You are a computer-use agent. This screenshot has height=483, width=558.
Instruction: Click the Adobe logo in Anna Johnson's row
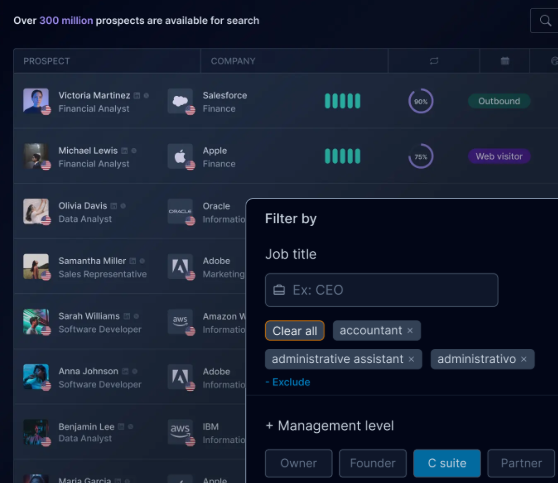pyautogui.click(x=180, y=377)
